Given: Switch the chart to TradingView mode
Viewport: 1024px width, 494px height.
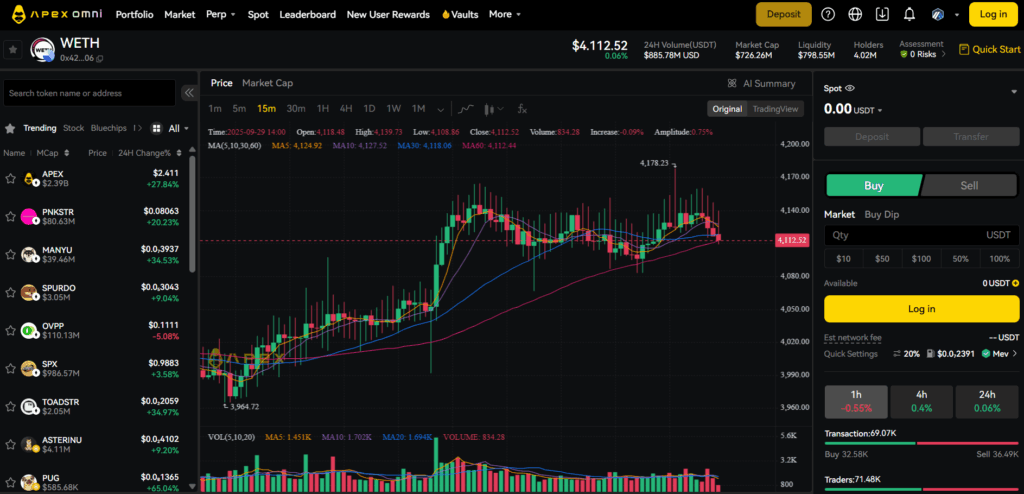Looking at the screenshot, I should pos(775,109).
